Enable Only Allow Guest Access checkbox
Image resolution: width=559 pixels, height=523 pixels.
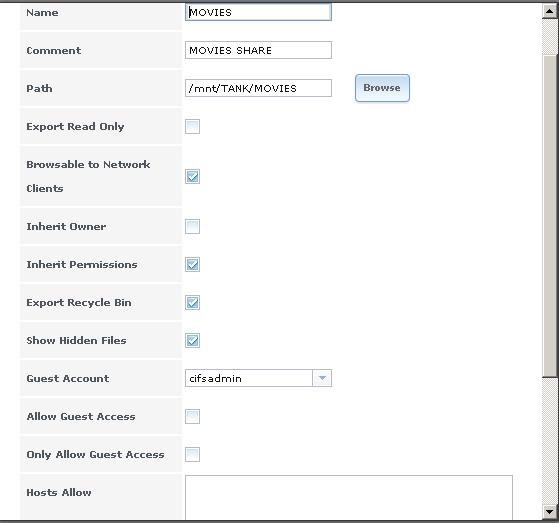193,455
